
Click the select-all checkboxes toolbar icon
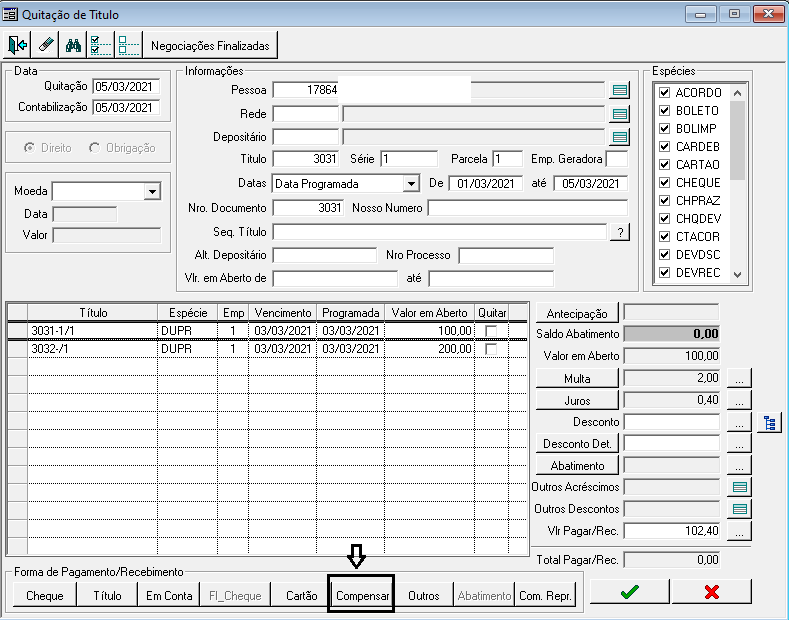(101, 45)
